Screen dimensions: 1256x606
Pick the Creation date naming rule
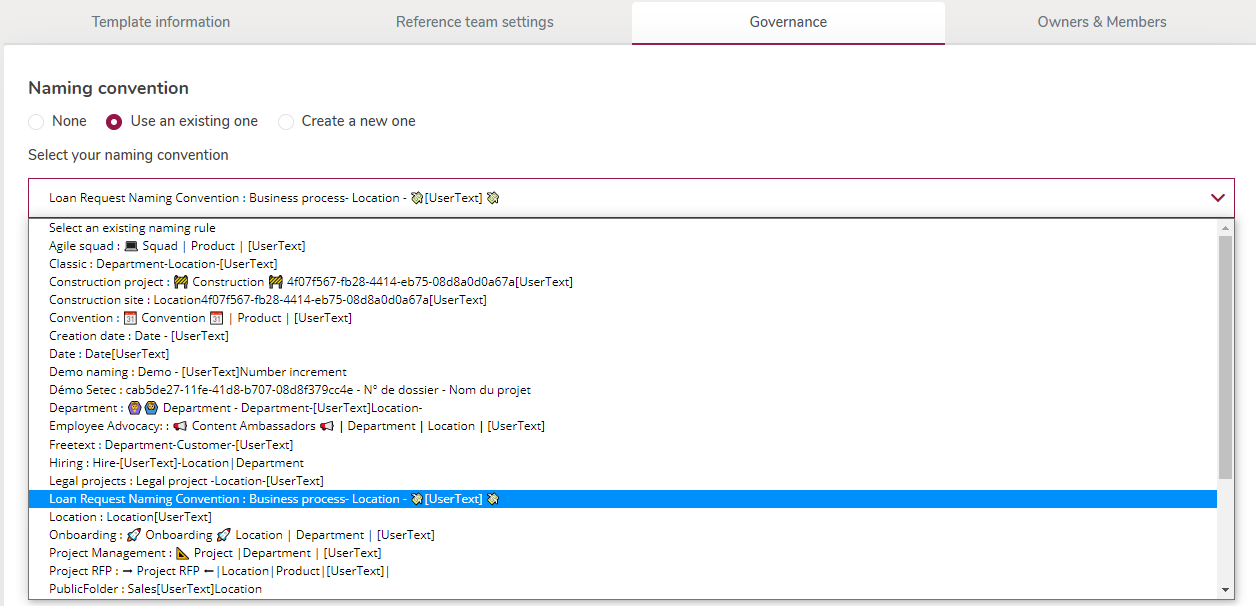pos(623,336)
